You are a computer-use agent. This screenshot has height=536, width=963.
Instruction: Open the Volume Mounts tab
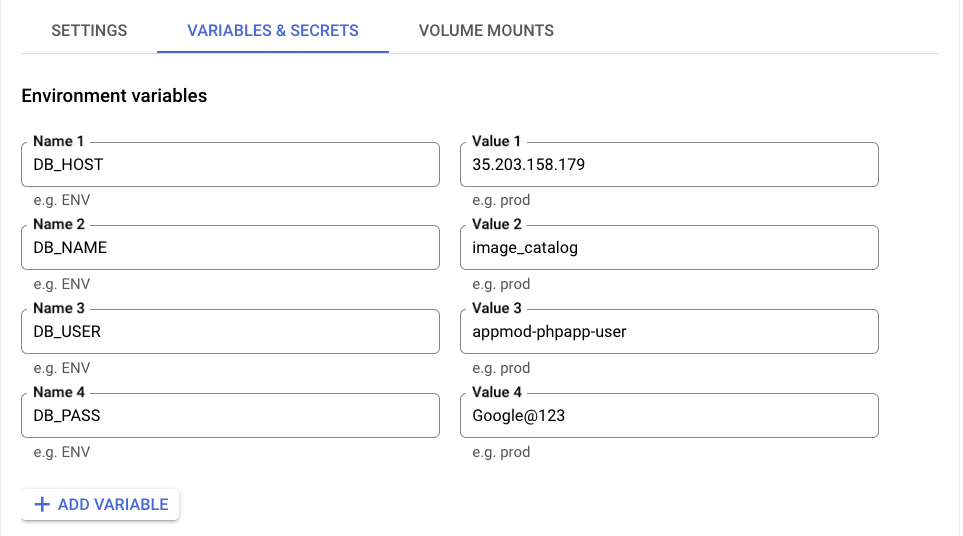pyautogui.click(x=486, y=30)
